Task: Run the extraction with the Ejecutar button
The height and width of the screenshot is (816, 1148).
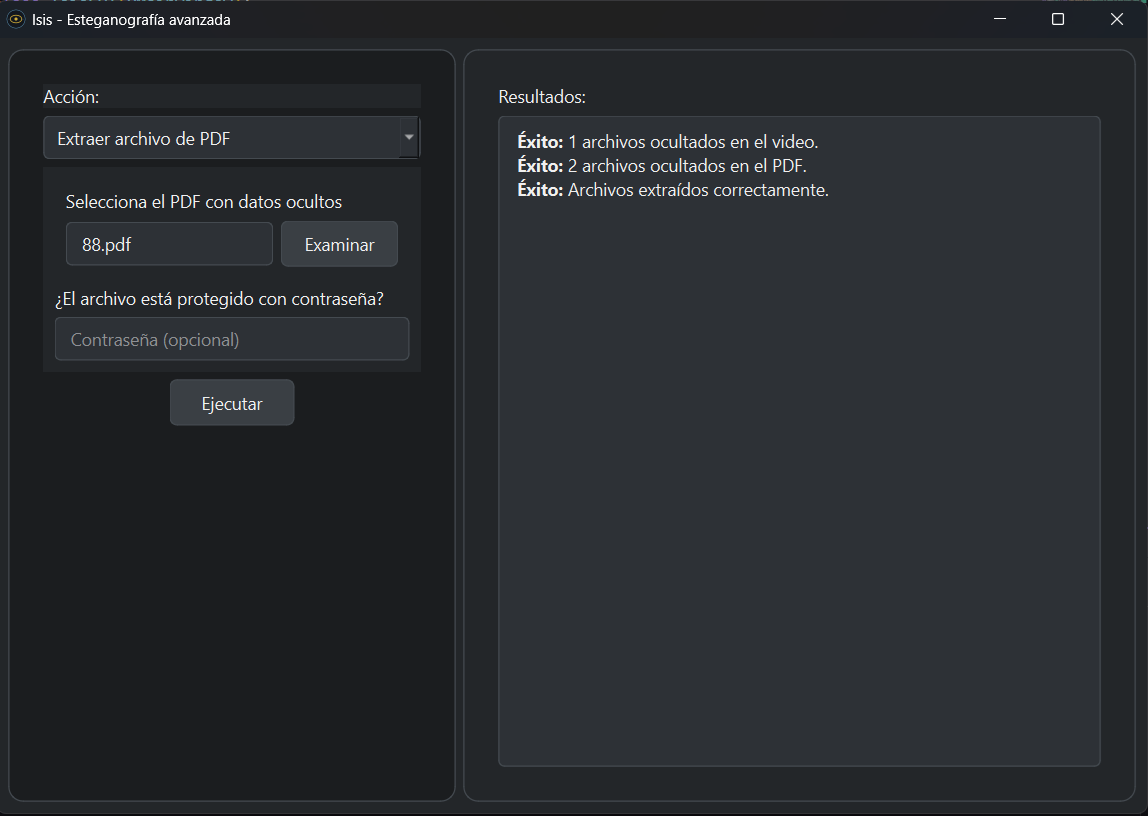Action: click(x=232, y=404)
